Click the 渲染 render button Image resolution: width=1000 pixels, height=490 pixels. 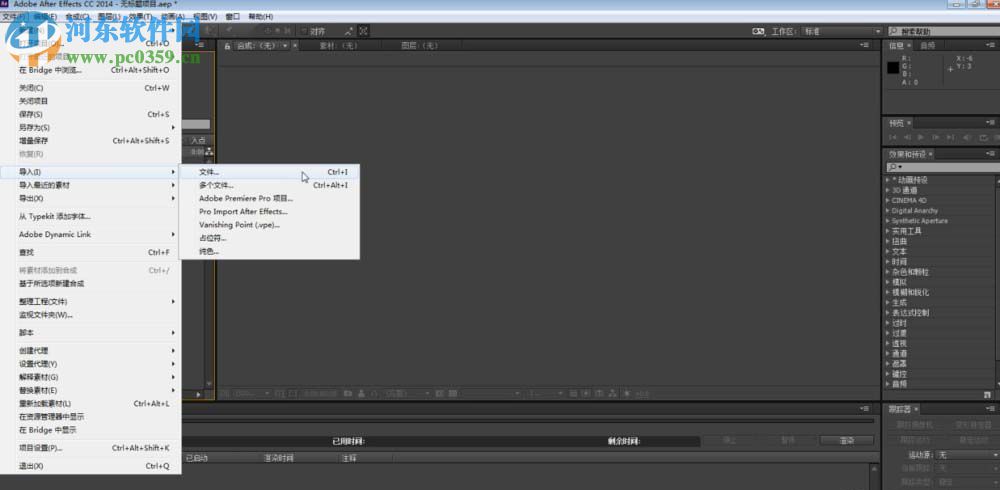846,440
